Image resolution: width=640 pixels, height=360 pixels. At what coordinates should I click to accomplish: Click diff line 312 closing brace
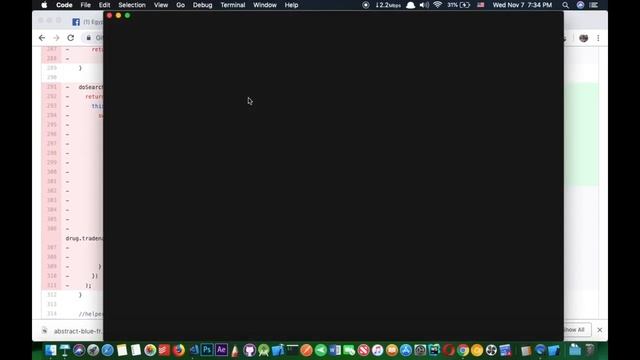coord(80,295)
